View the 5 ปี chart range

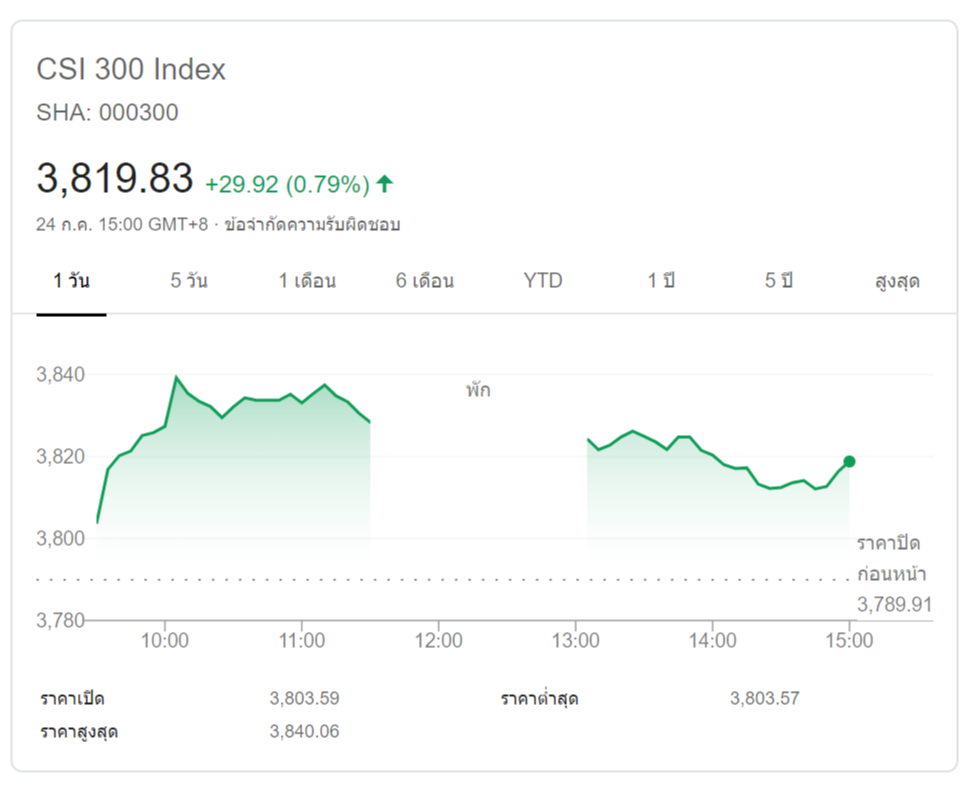pyautogui.click(x=779, y=281)
